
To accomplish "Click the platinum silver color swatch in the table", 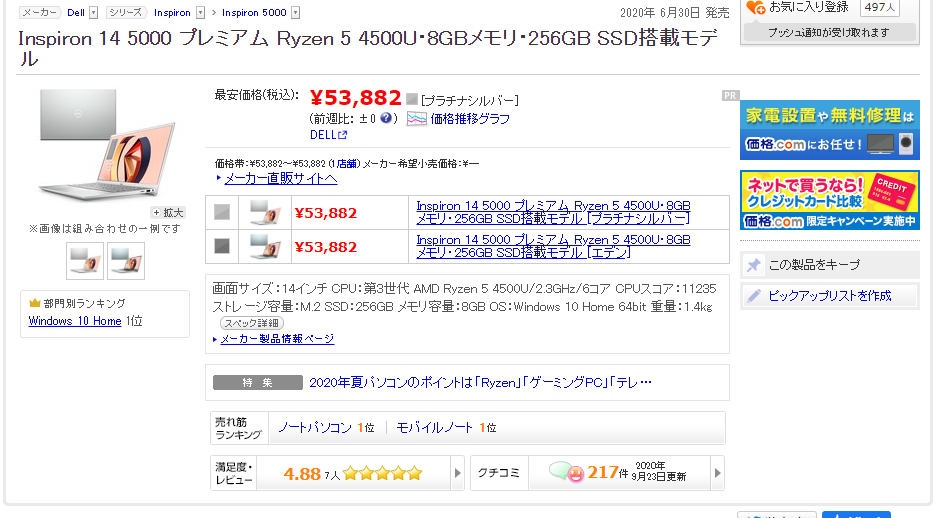I will (x=222, y=212).
